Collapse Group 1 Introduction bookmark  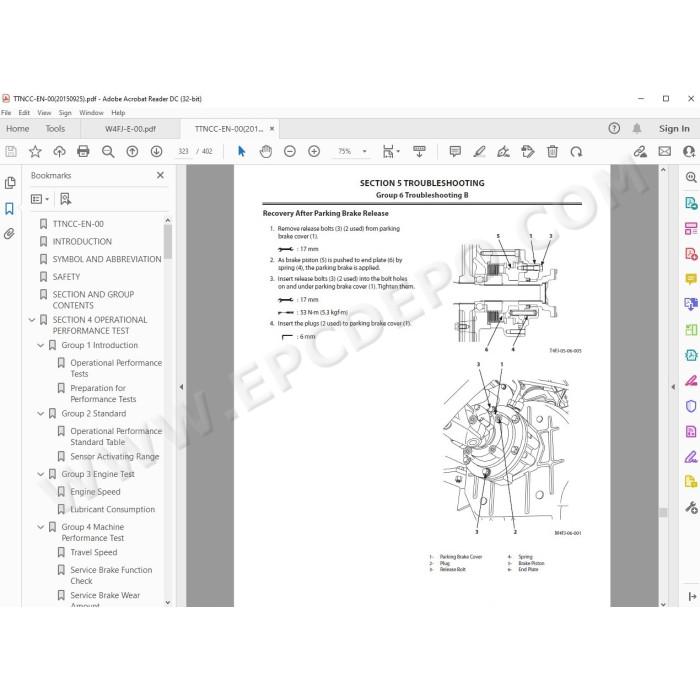coord(41,346)
